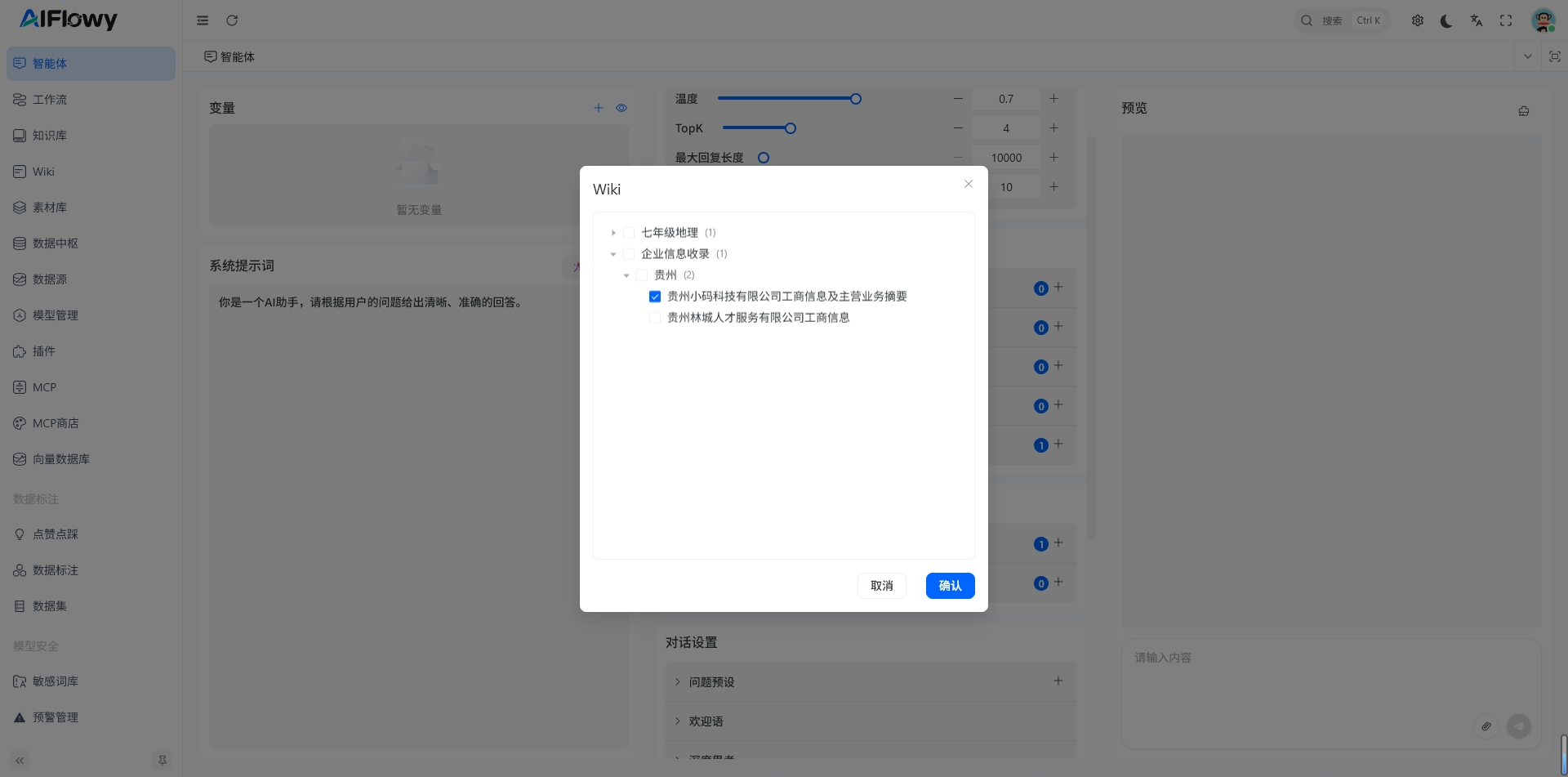Adjust the TopK slider handle
The width and height of the screenshot is (1568, 777).
(791, 128)
